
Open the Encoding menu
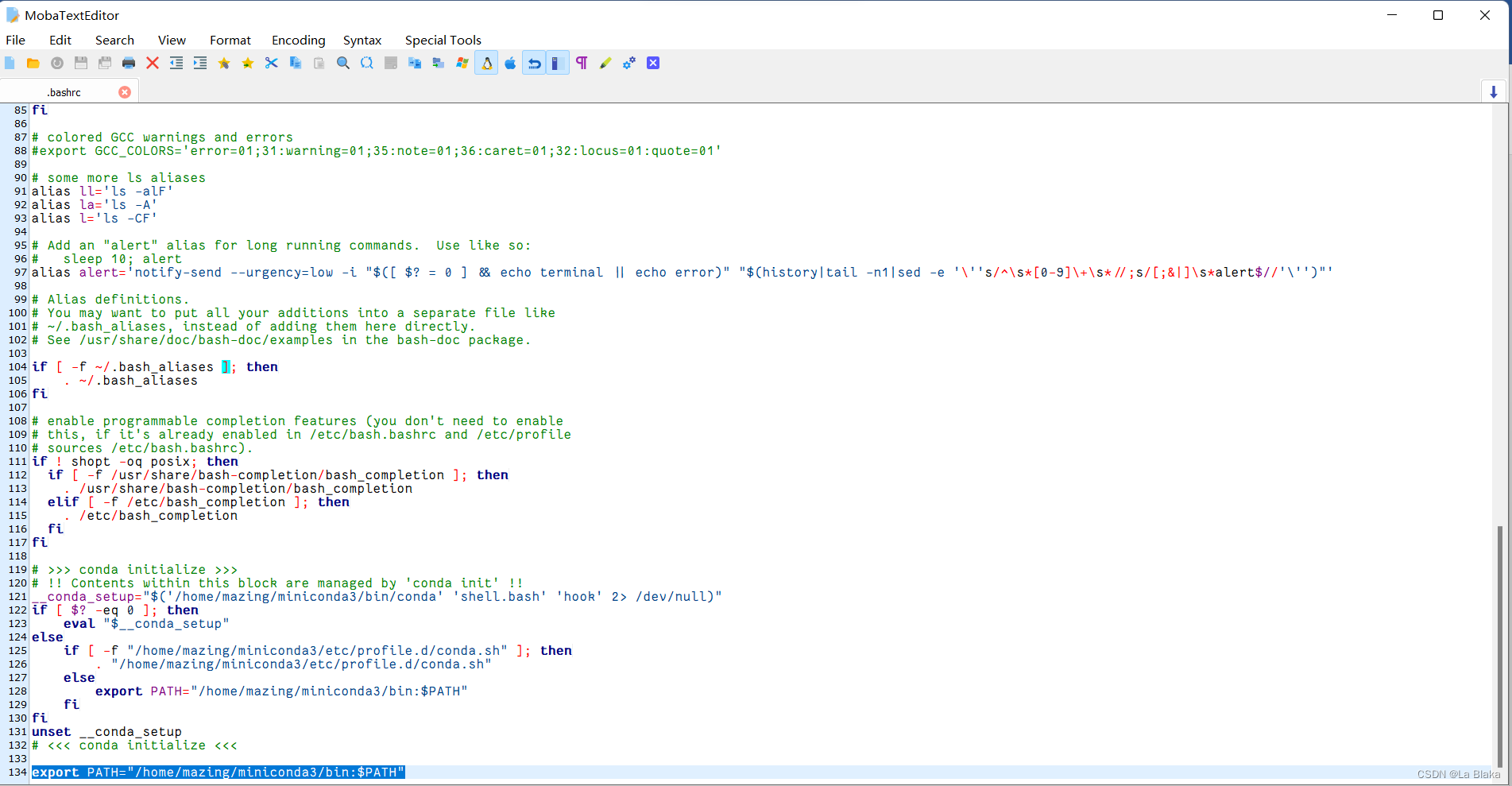(298, 40)
